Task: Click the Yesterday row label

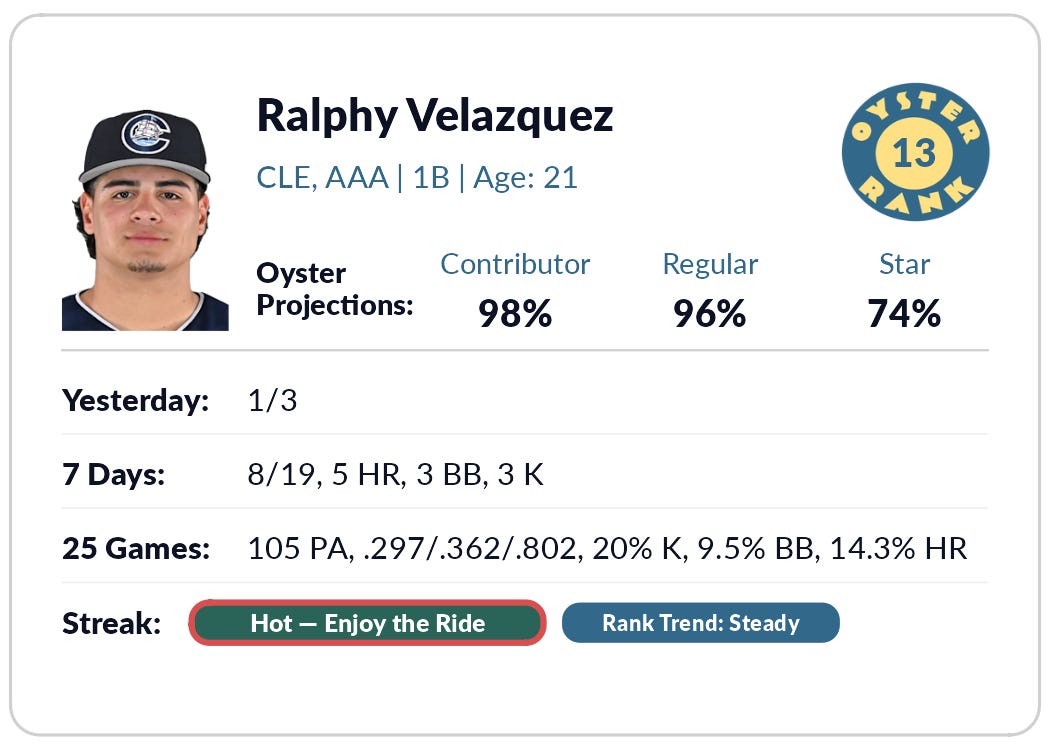Action: (x=136, y=400)
